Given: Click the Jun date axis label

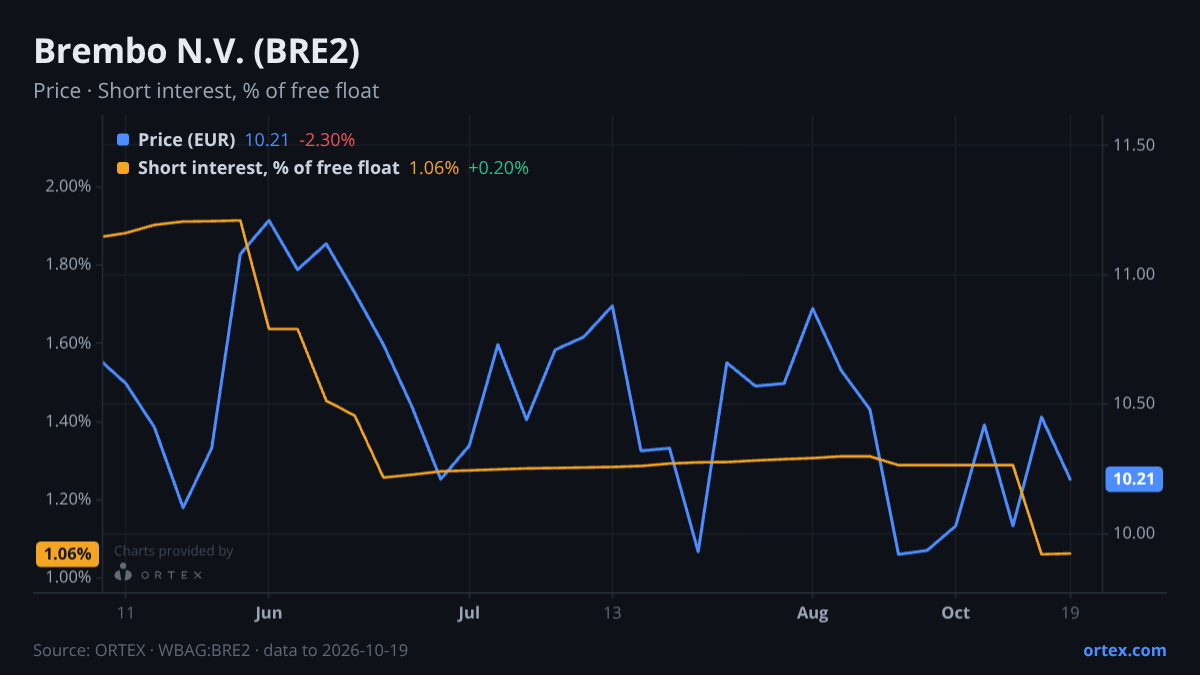Looking at the screenshot, I should coord(268,613).
